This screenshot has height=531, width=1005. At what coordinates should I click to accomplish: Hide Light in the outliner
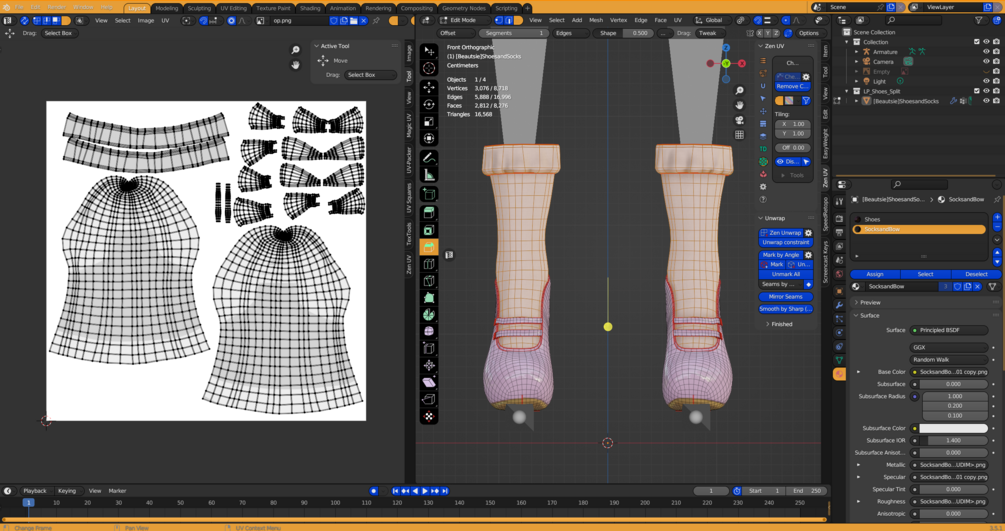(x=986, y=81)
